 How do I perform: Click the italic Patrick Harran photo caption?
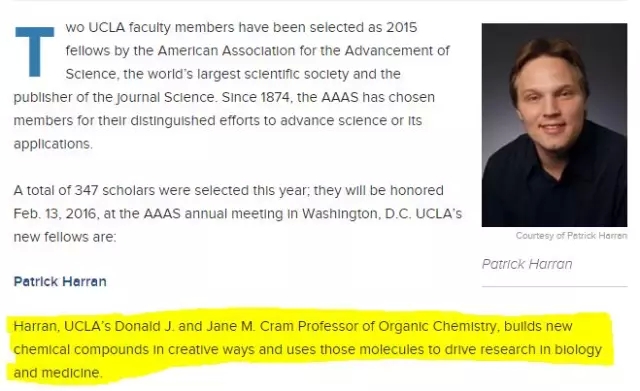click(x=527, y=264)
